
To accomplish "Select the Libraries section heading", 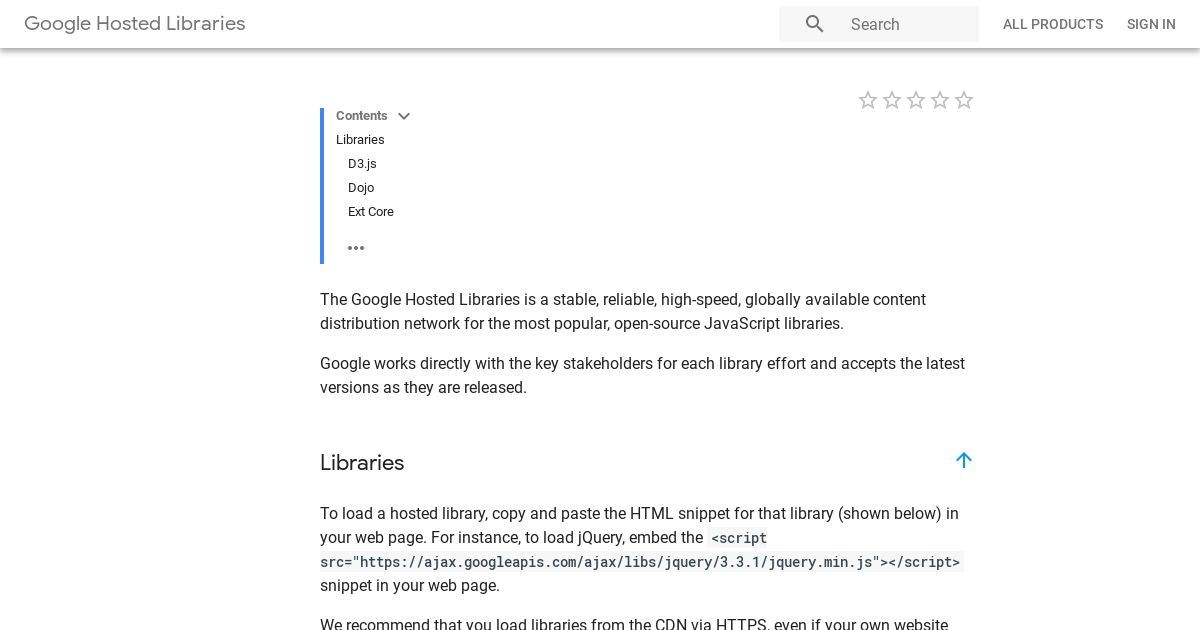I will pyautogui.click(x=362, y=462).
